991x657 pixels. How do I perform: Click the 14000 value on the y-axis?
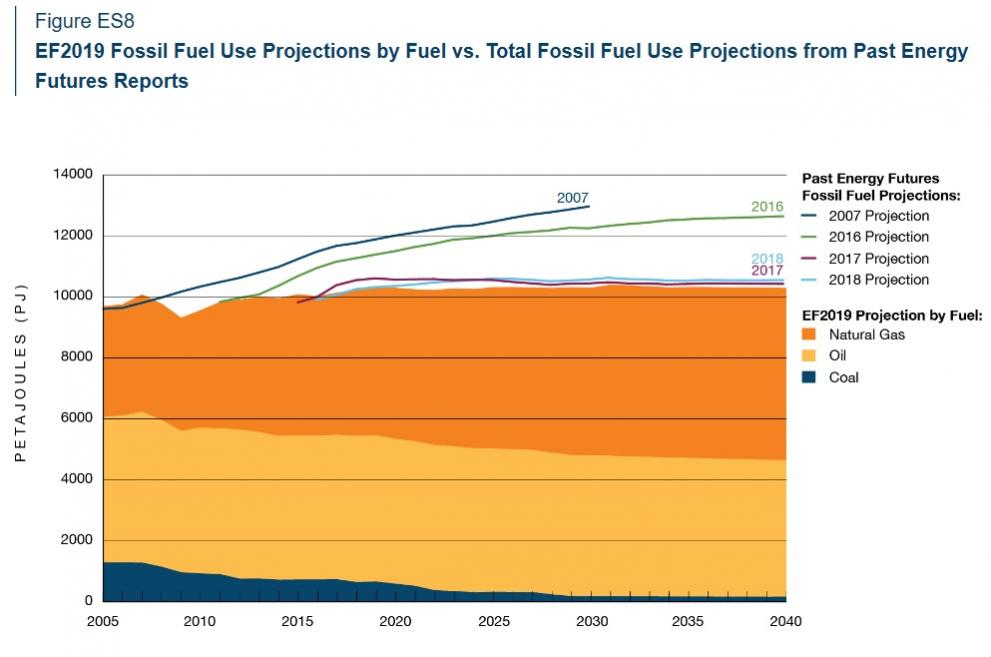coord(72,175)
